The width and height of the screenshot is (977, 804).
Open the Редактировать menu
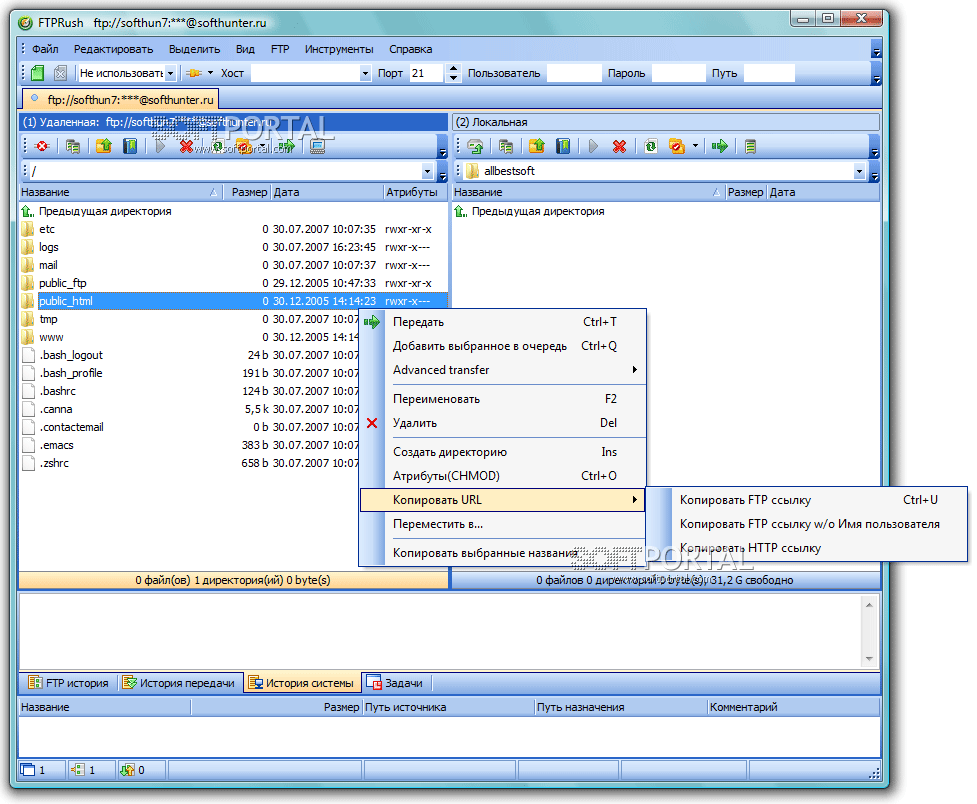point(113,49)
